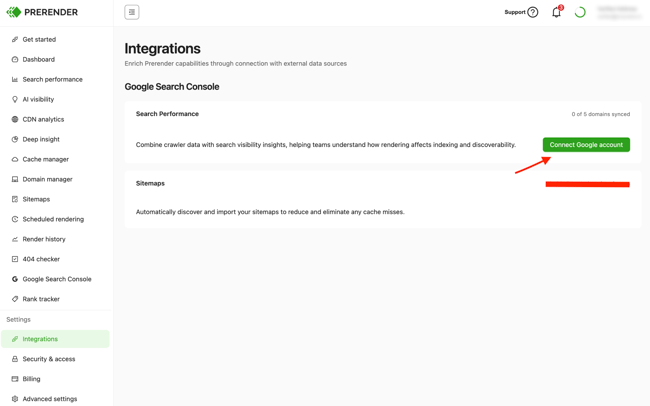The image size is (650, 406).
Task: Open Get started page
Action: tap(39, 39)
